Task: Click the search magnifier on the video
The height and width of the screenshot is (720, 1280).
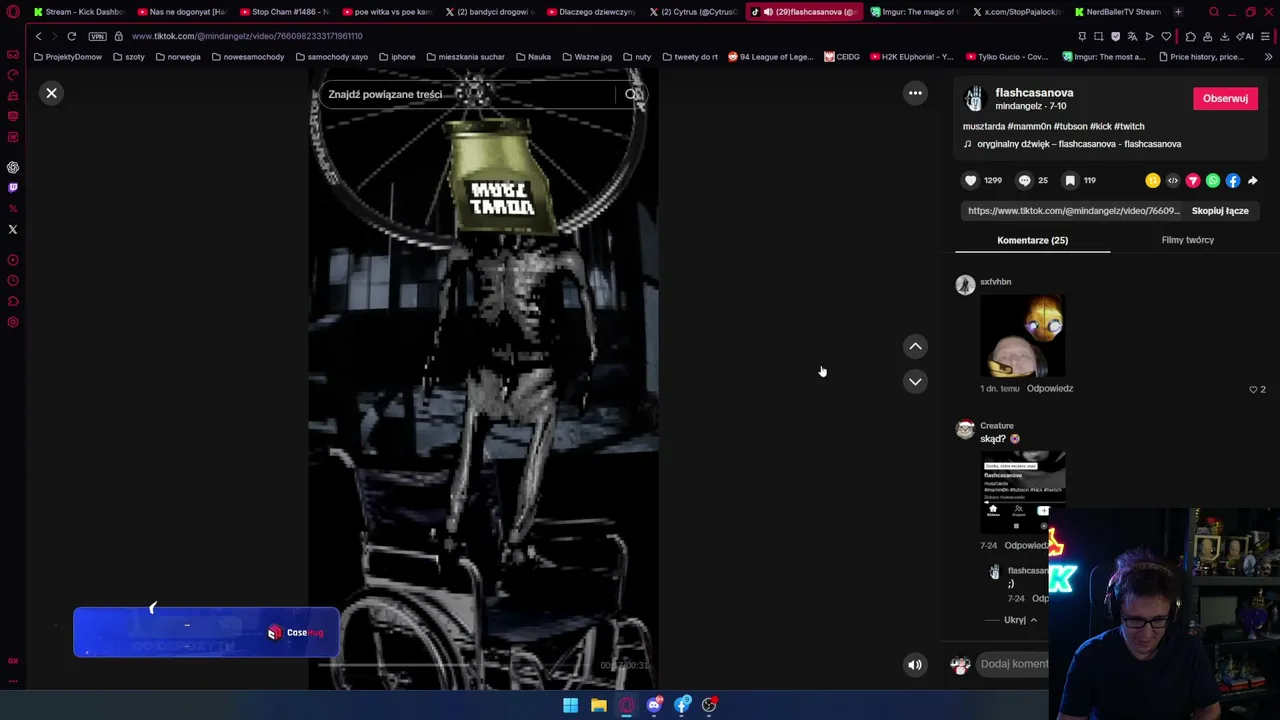Action: coord(632,94)
